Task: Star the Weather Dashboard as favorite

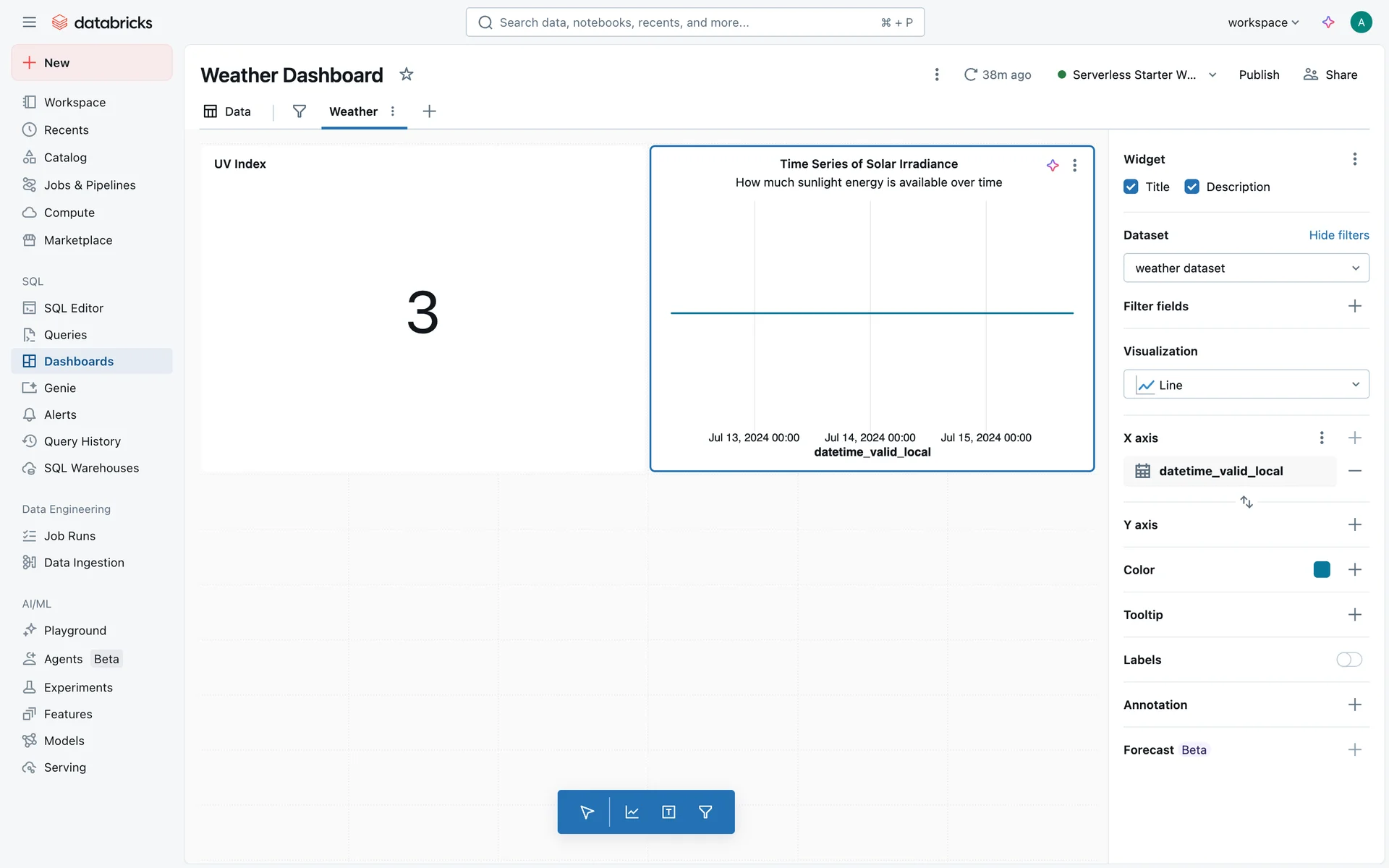Action: [x=407, y=75]
